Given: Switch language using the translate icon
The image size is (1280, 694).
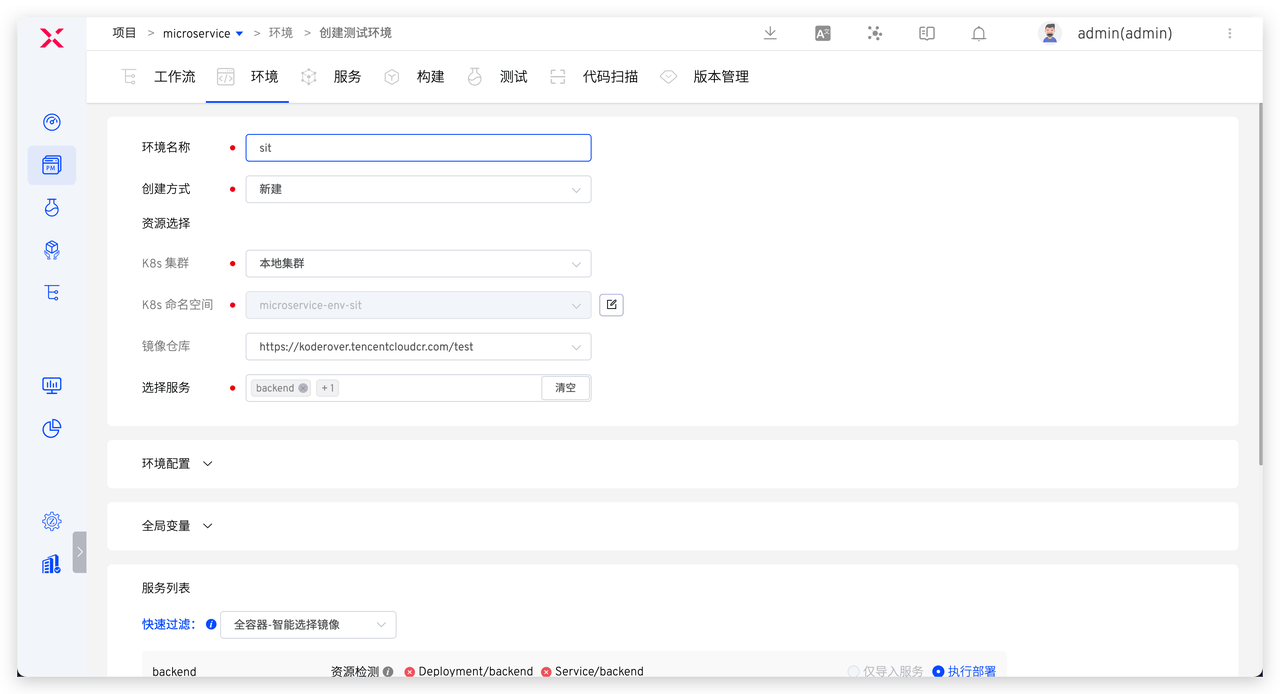Looking at the screenshot, I should tap(822, 33).
